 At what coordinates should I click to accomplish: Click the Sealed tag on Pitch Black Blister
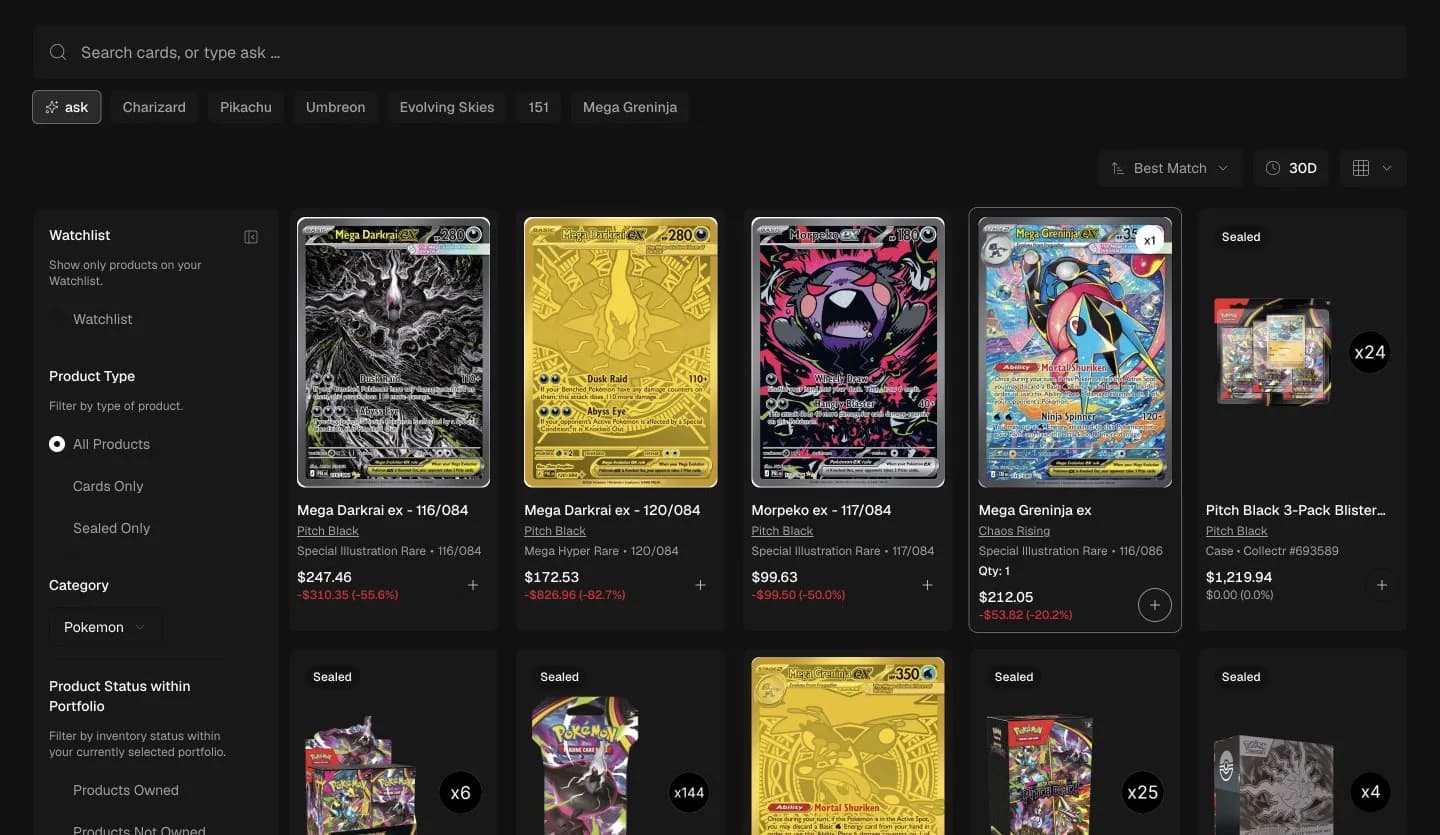coord(1241,237)
